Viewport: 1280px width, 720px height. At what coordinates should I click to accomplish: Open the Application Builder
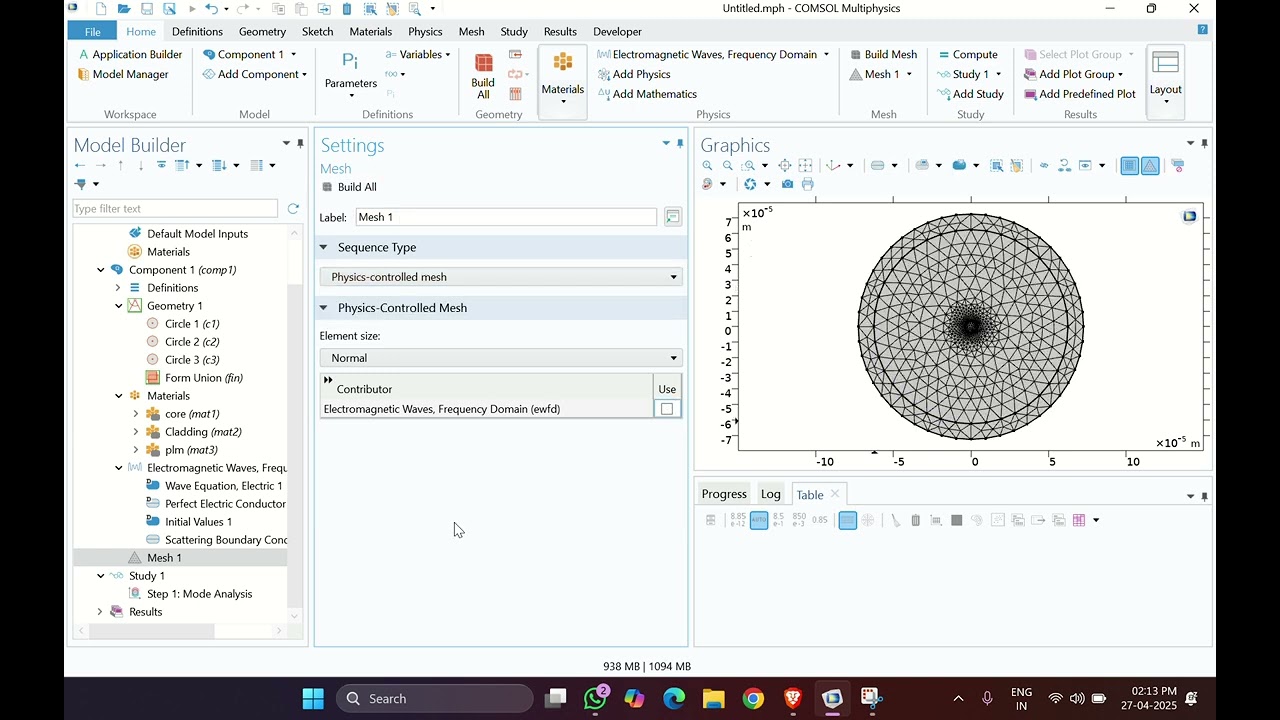pos(130,54)
